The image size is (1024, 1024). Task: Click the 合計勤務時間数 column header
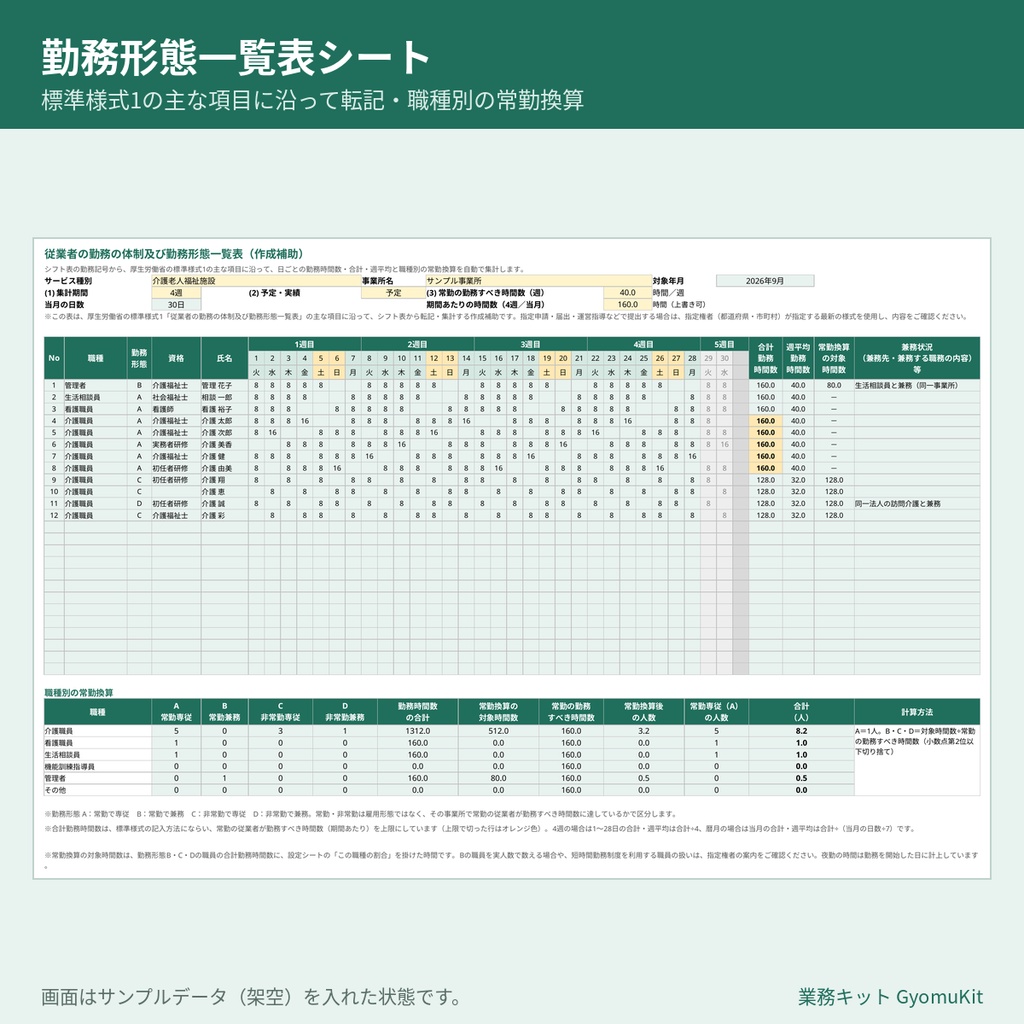pos(765,358)
